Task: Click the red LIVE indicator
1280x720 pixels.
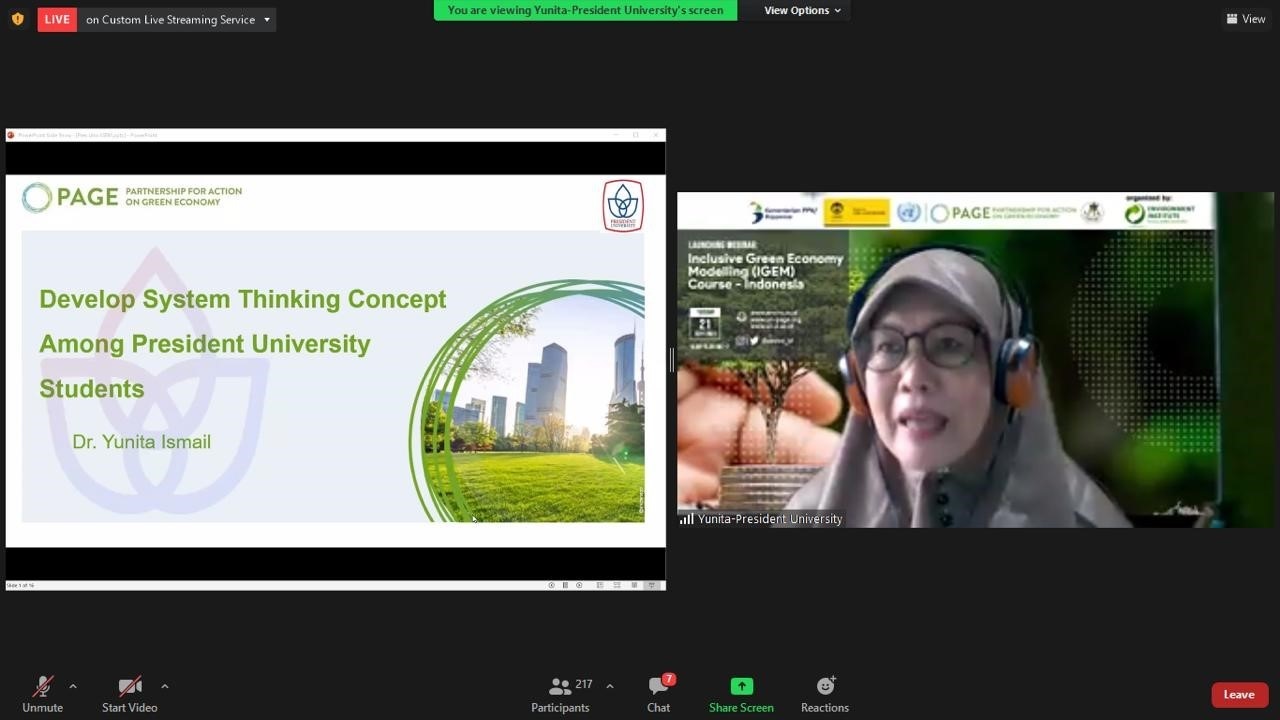Action: [57, 19]
